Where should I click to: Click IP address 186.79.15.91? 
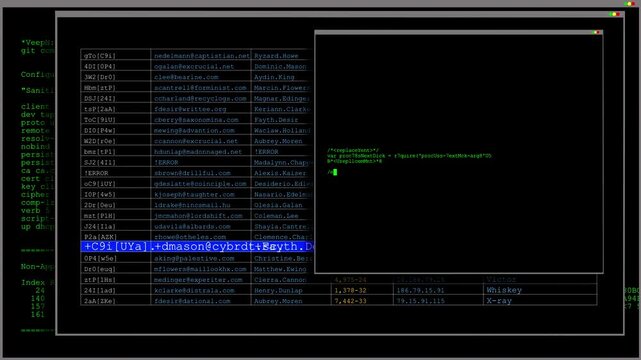[420, 291]
